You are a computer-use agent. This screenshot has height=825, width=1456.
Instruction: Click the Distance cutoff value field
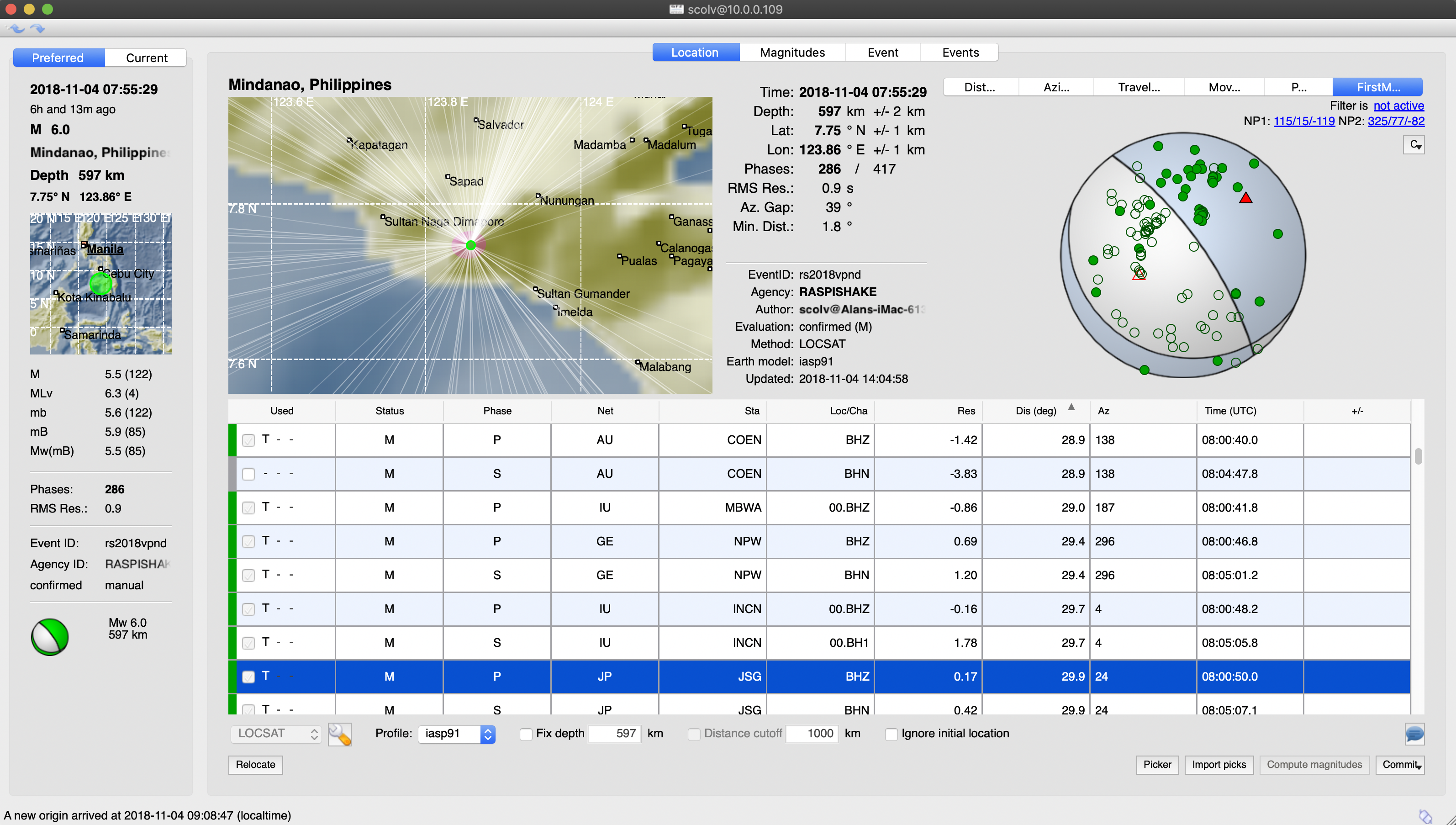(812, 734)
